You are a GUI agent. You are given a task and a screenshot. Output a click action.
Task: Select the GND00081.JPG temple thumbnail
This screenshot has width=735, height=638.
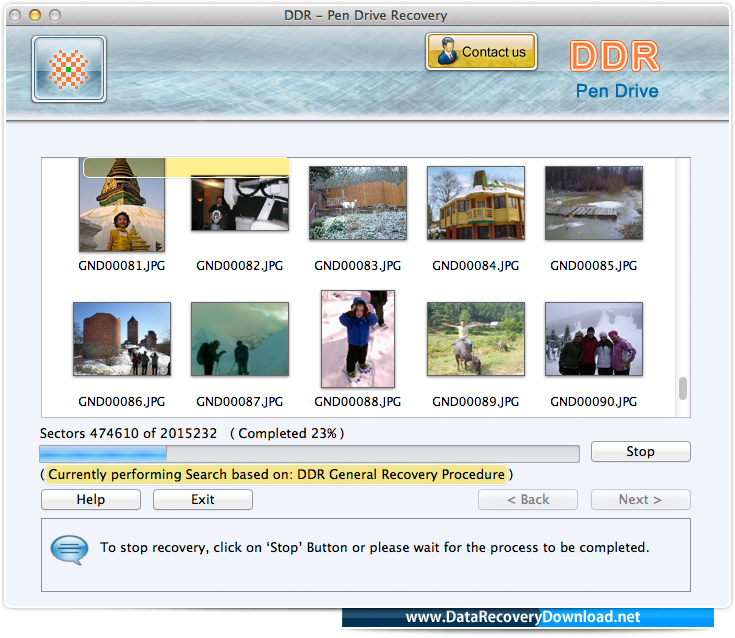click(122, 205)
